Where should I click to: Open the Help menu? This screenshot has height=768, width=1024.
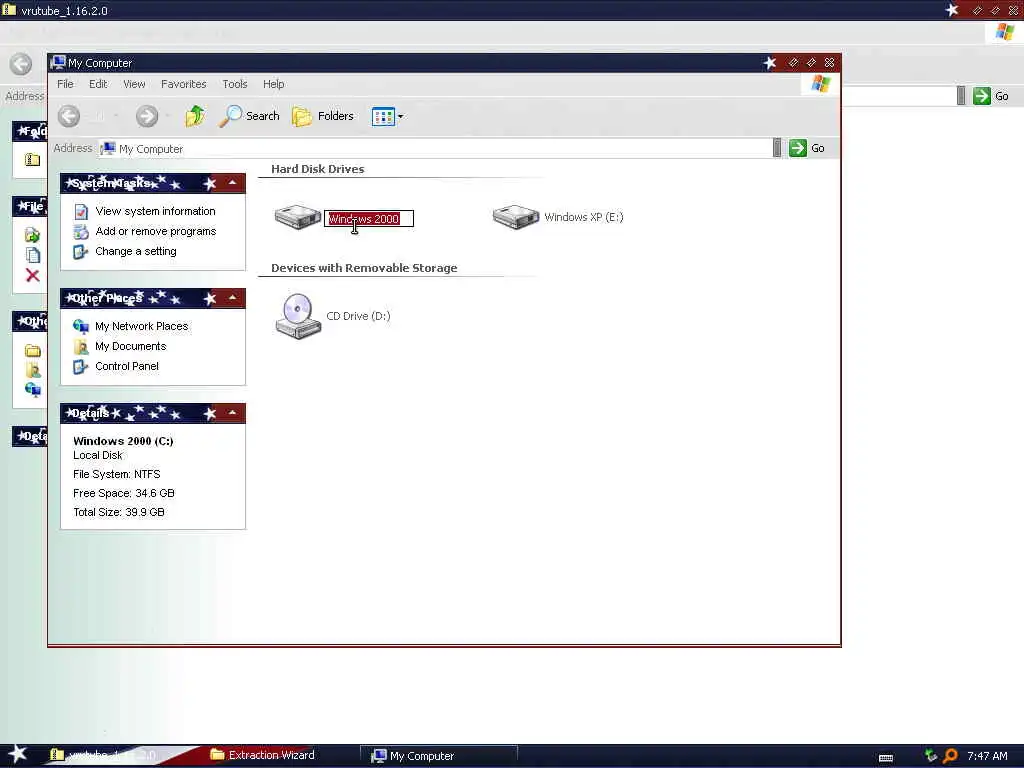[274, 84]
